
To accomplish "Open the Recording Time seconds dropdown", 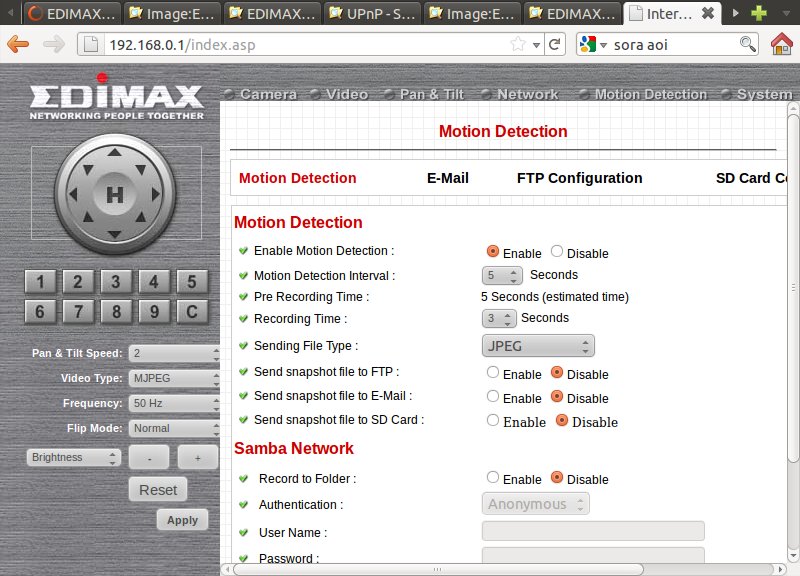I will [499, 318].
